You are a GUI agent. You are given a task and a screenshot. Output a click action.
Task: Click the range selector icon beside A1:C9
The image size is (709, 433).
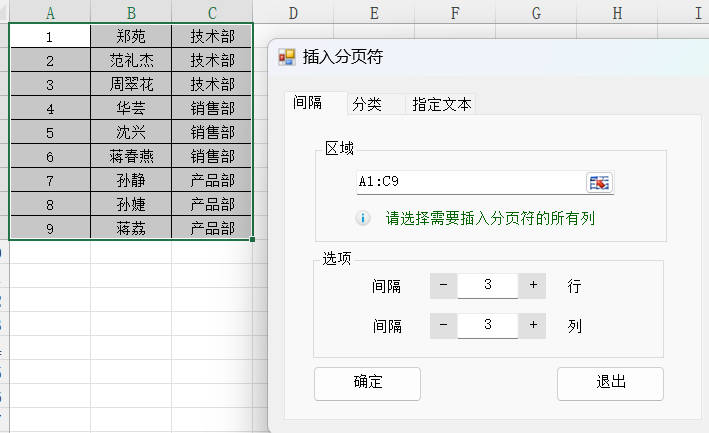click(599, 182)
